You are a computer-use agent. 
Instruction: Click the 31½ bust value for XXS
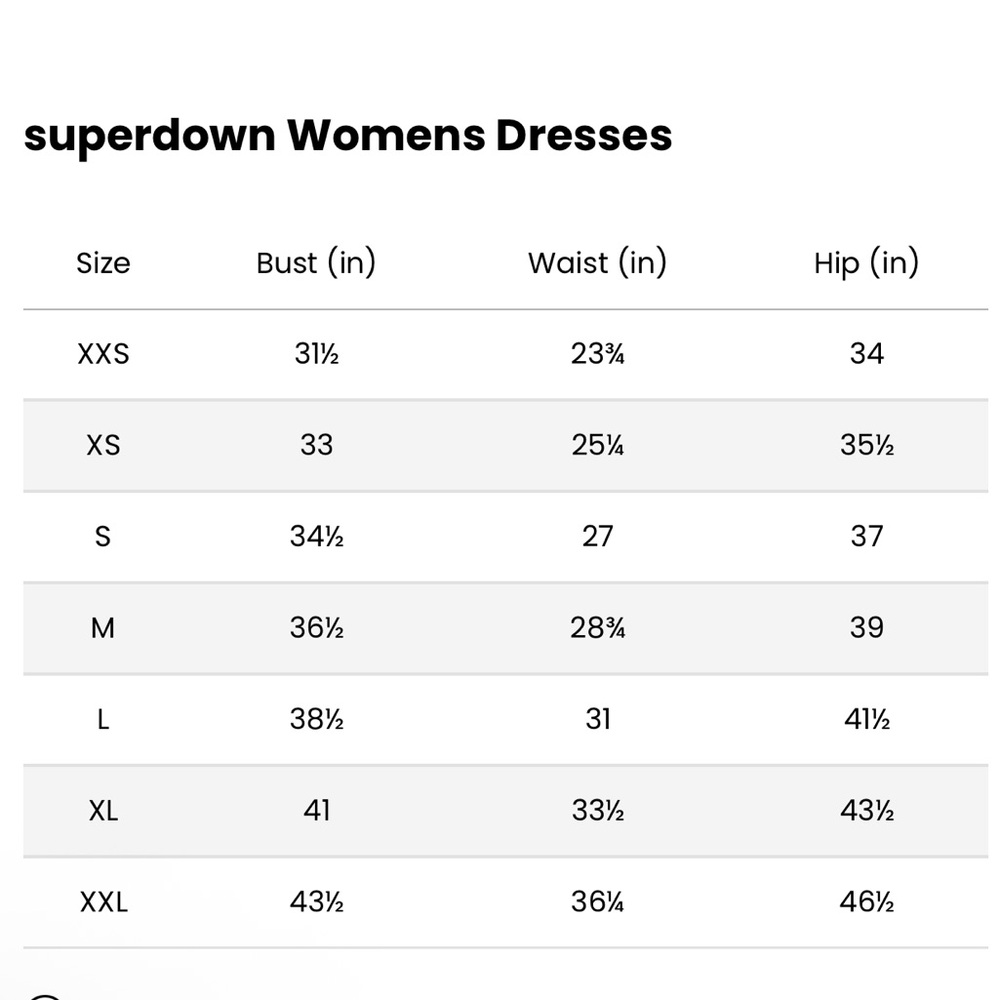point(316,354)
